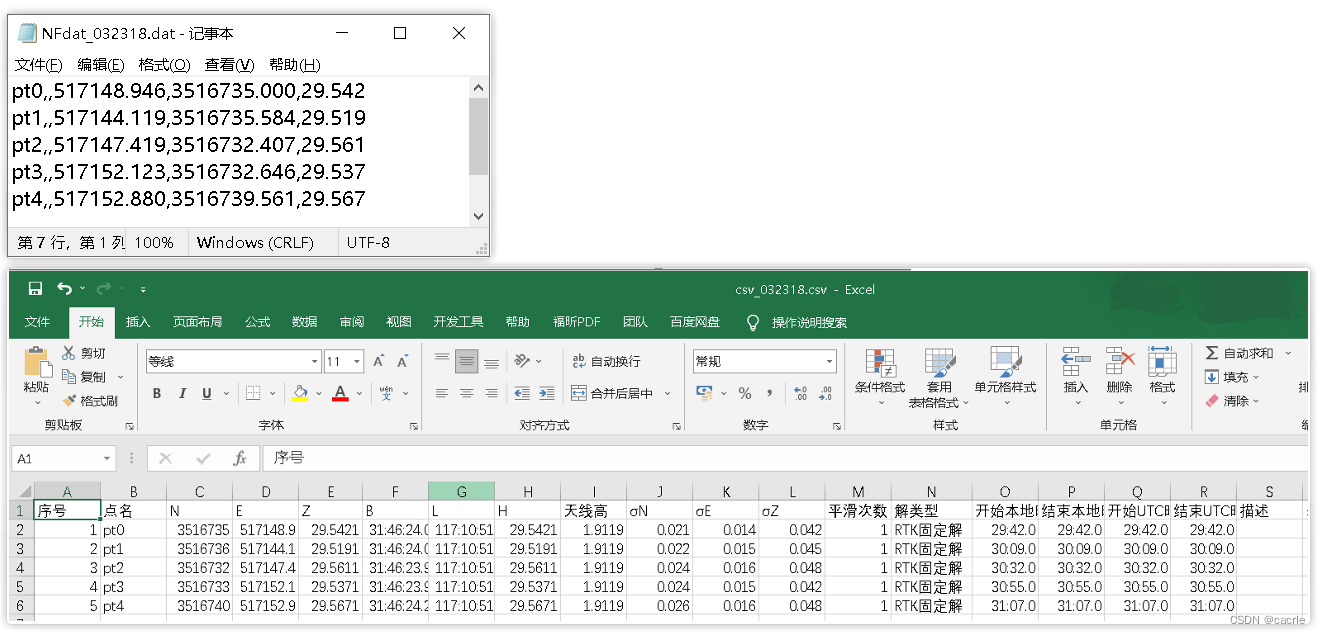Open the 常规 number format dropdown
The image size is (1320, 634).
click(763, 360)
